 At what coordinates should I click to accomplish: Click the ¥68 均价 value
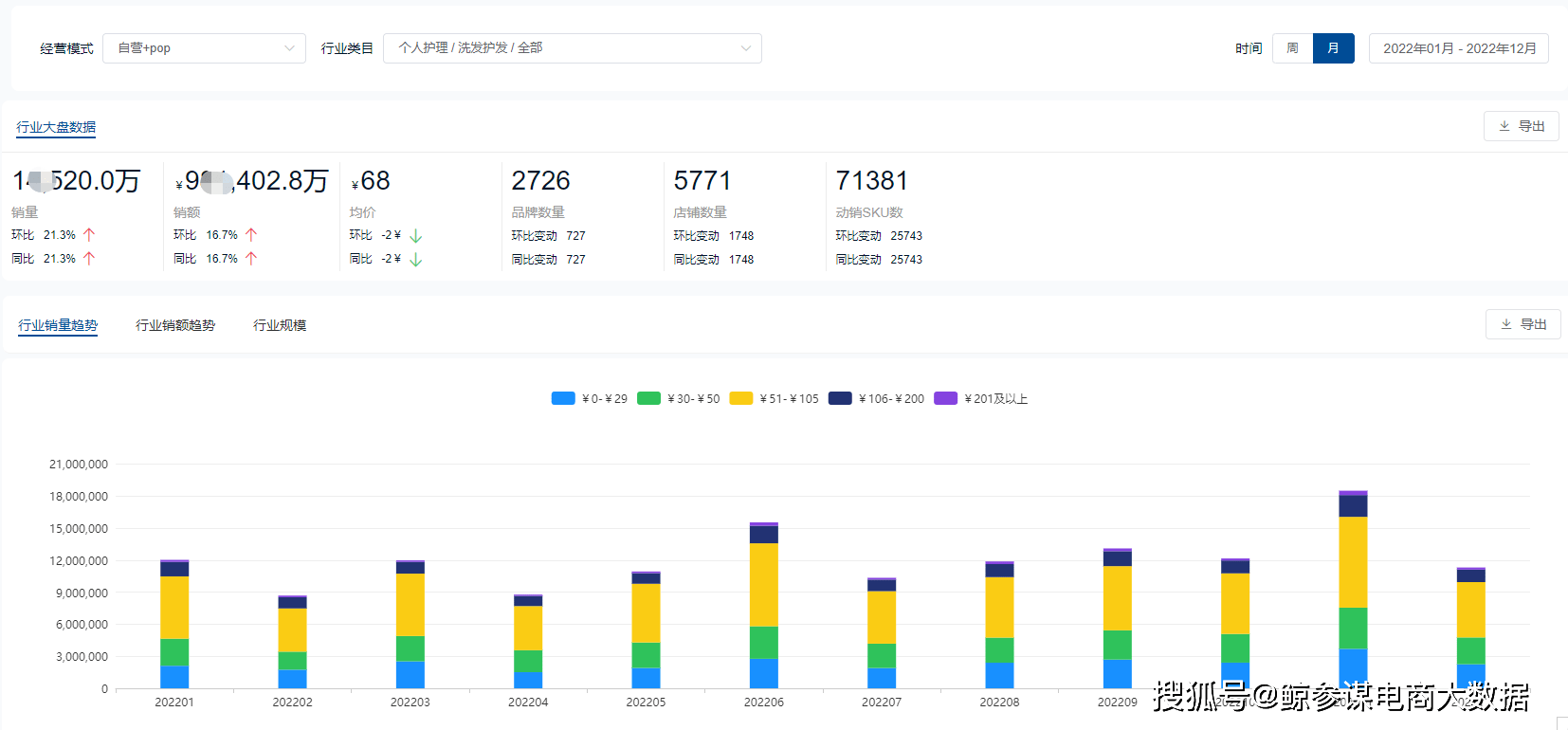click(x=371, y=180)
